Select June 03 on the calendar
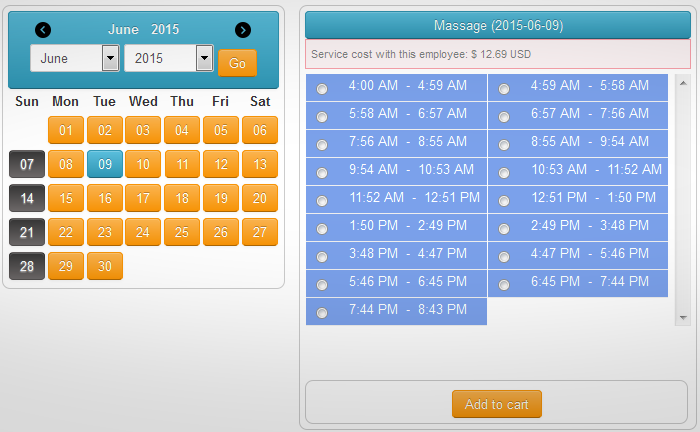The height and width of the screenshot is (432, 700). click(143, 130)
